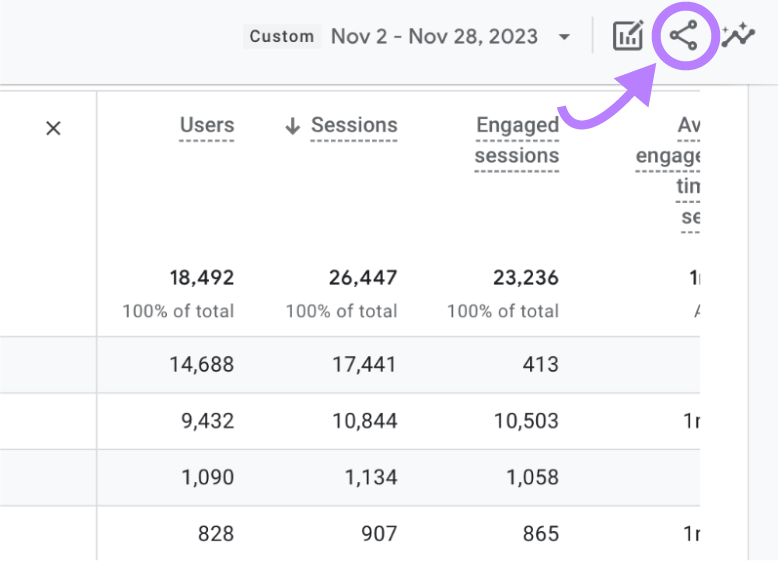Viewport: 778px width, 561px height.
Task: Click the 413 engaged sessions cell
Action: (541, 365)
